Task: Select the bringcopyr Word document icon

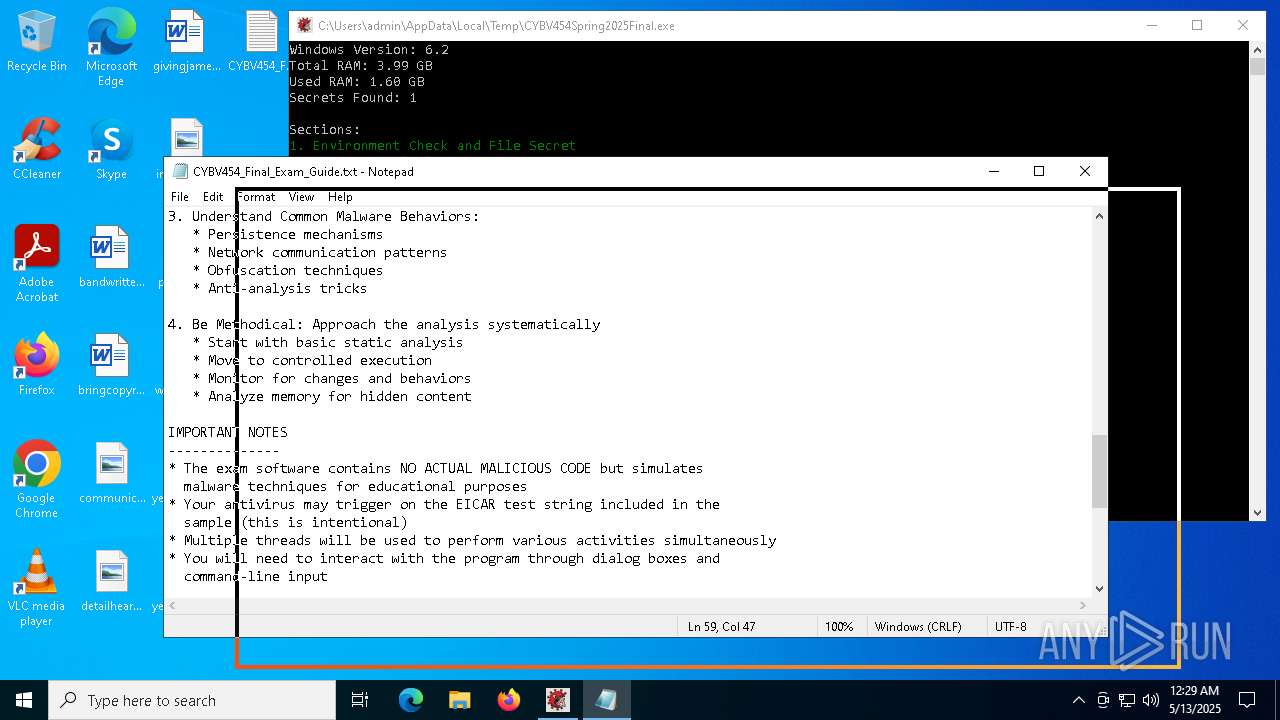Action: (x=111, y=366)
